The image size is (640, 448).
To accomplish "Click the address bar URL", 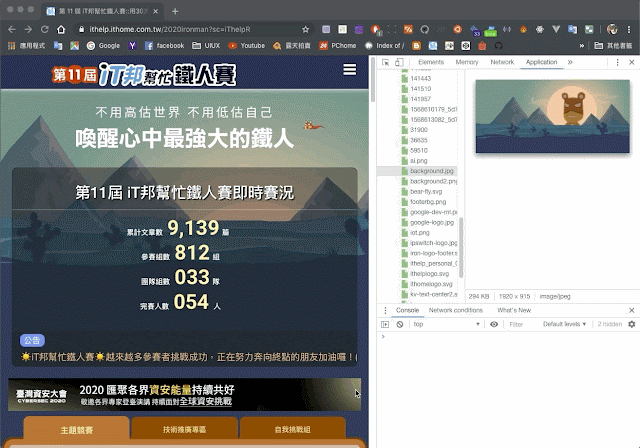I will pos(170,29).
